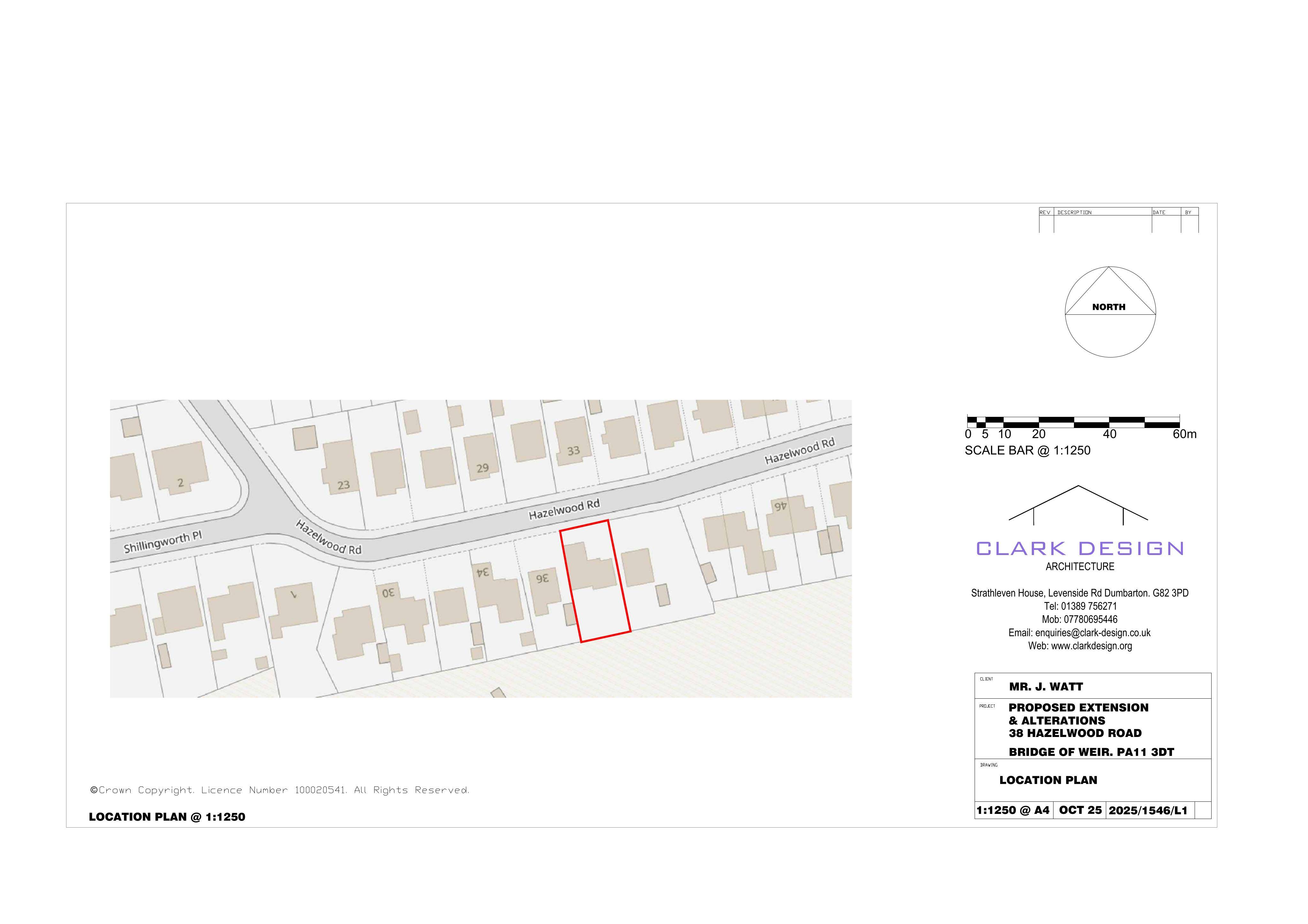Click house number 46 on the map

(780, 506)
